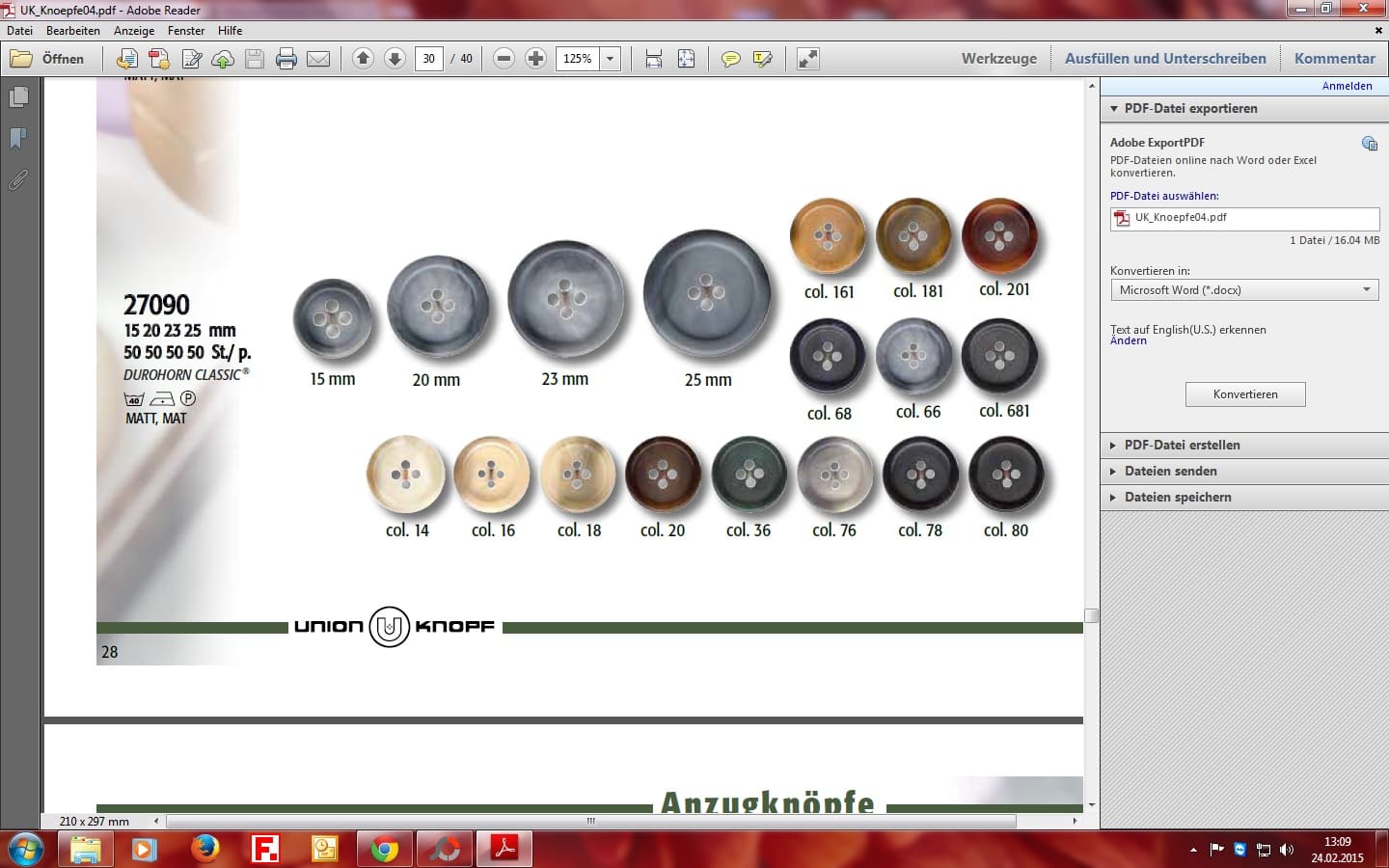Open Windows Explorer from the taskbar
Viewport: 1389px width, 868px height.
[85, 849]
